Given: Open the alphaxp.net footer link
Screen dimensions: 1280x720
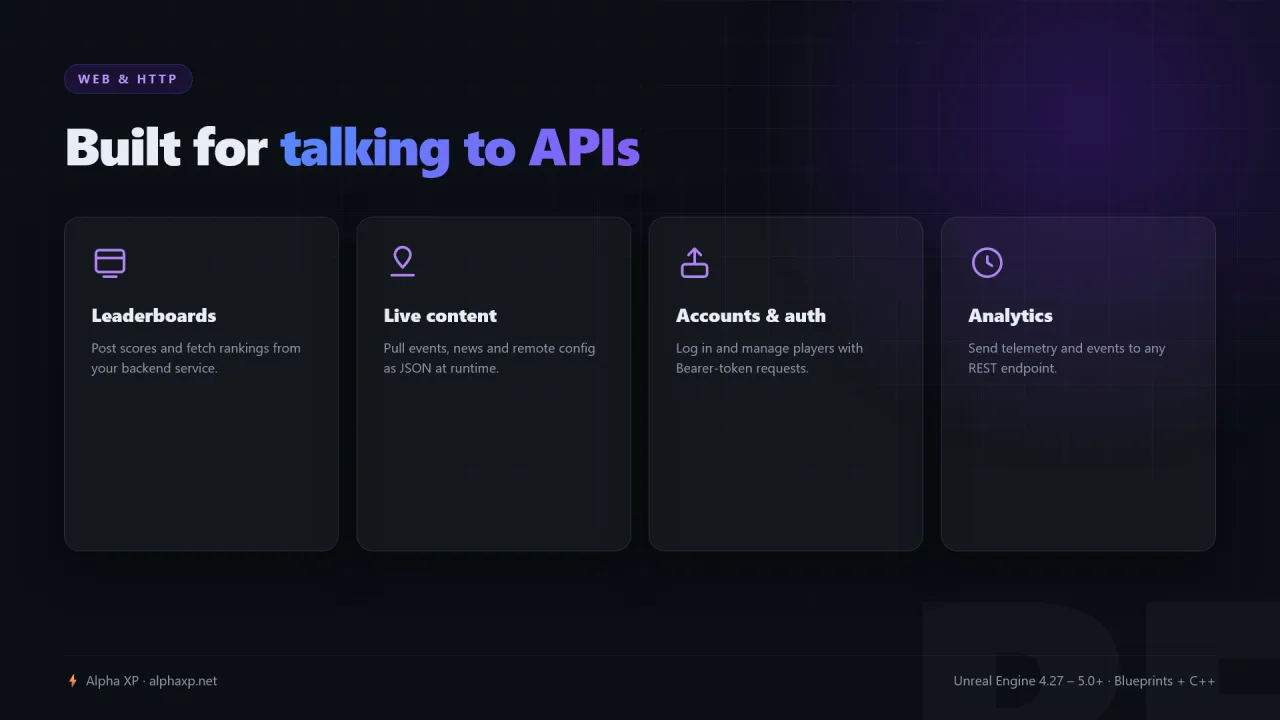Looking at the screenshot, I should [x=183, y=681].
